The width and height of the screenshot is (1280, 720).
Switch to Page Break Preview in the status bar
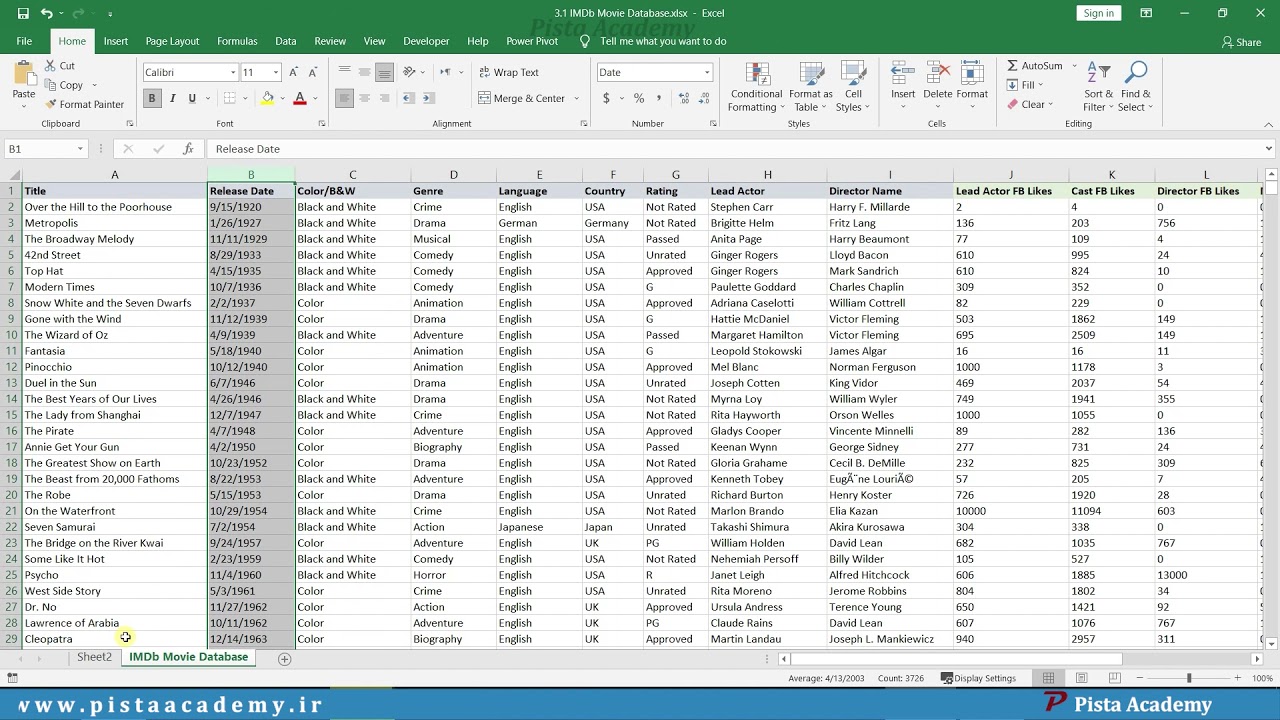(x=1113, y=678)
